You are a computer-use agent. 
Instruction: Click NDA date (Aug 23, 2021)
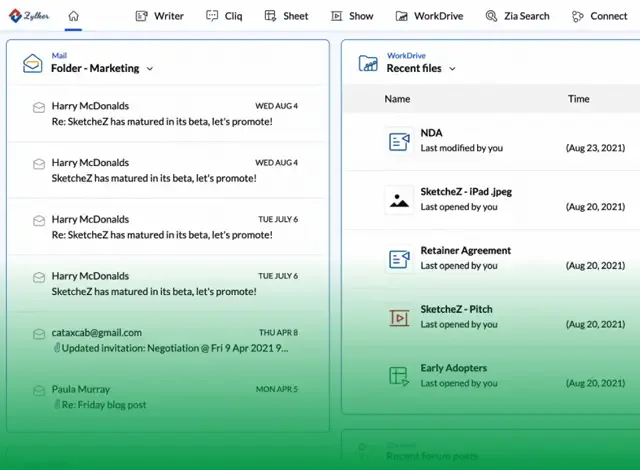pyautogui.click(x=595, y=148)
